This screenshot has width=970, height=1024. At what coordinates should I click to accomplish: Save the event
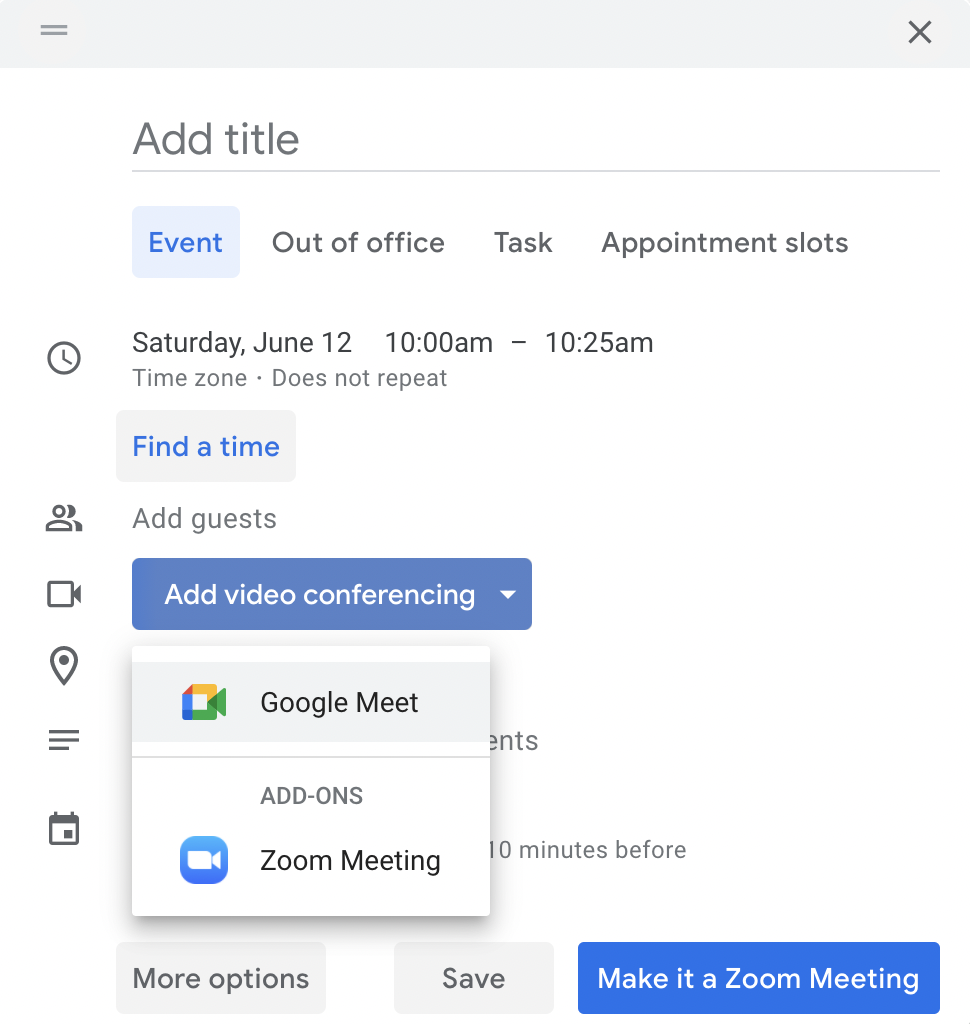(x=473, y=978)
